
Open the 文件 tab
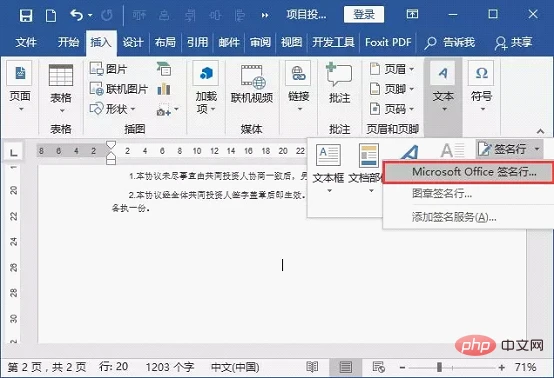click(25, 42)
